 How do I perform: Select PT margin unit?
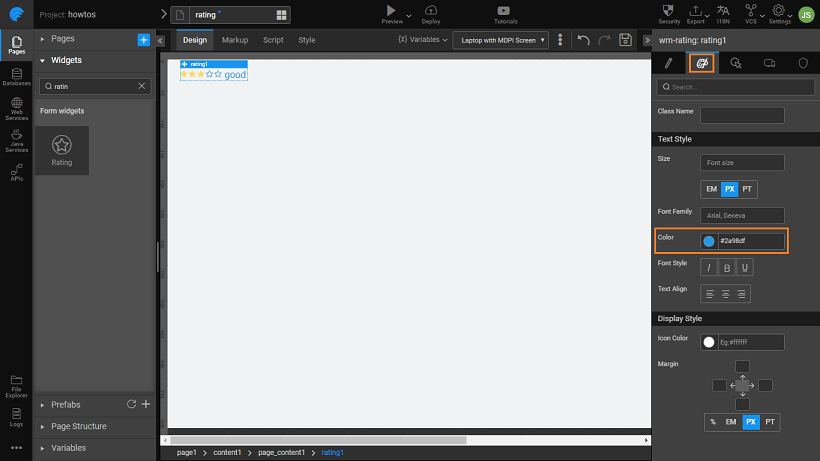click(x=770, y=422)
